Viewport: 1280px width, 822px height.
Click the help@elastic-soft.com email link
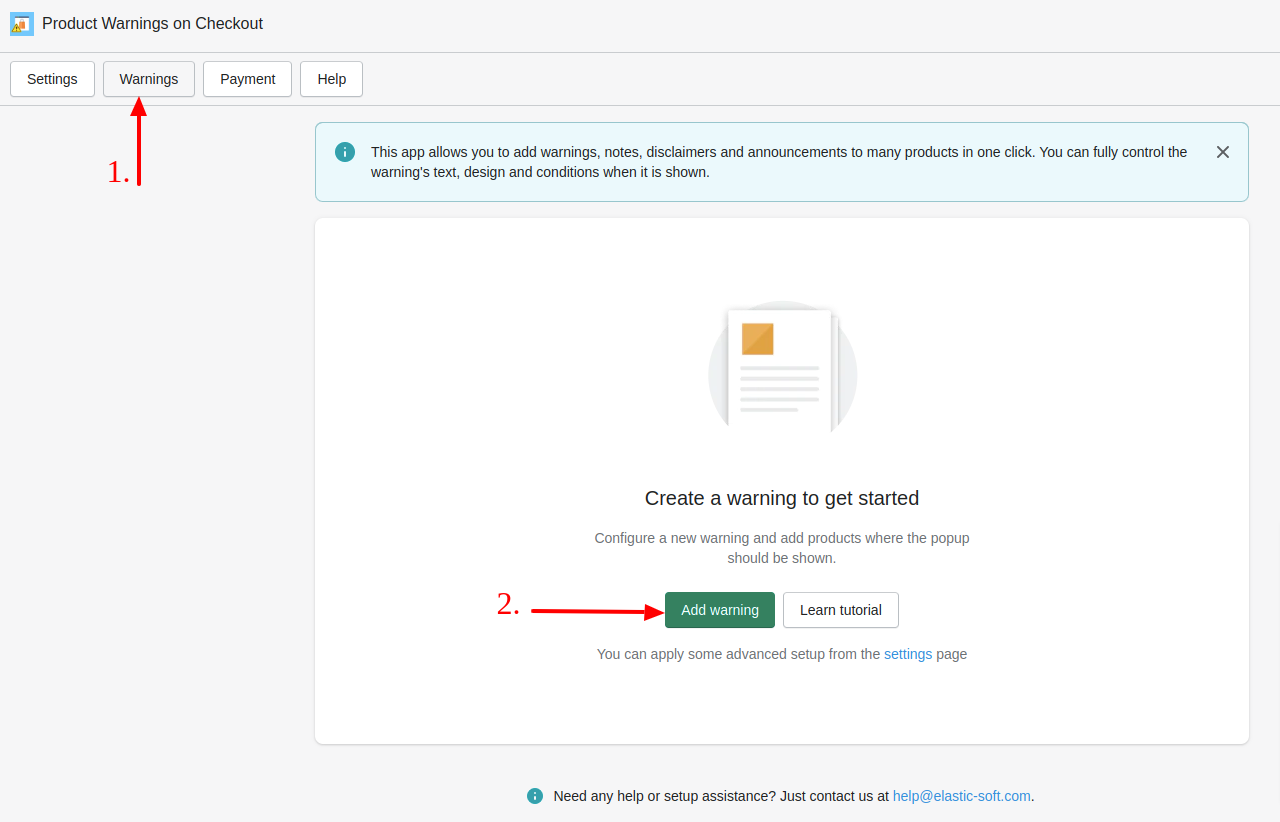962,796
